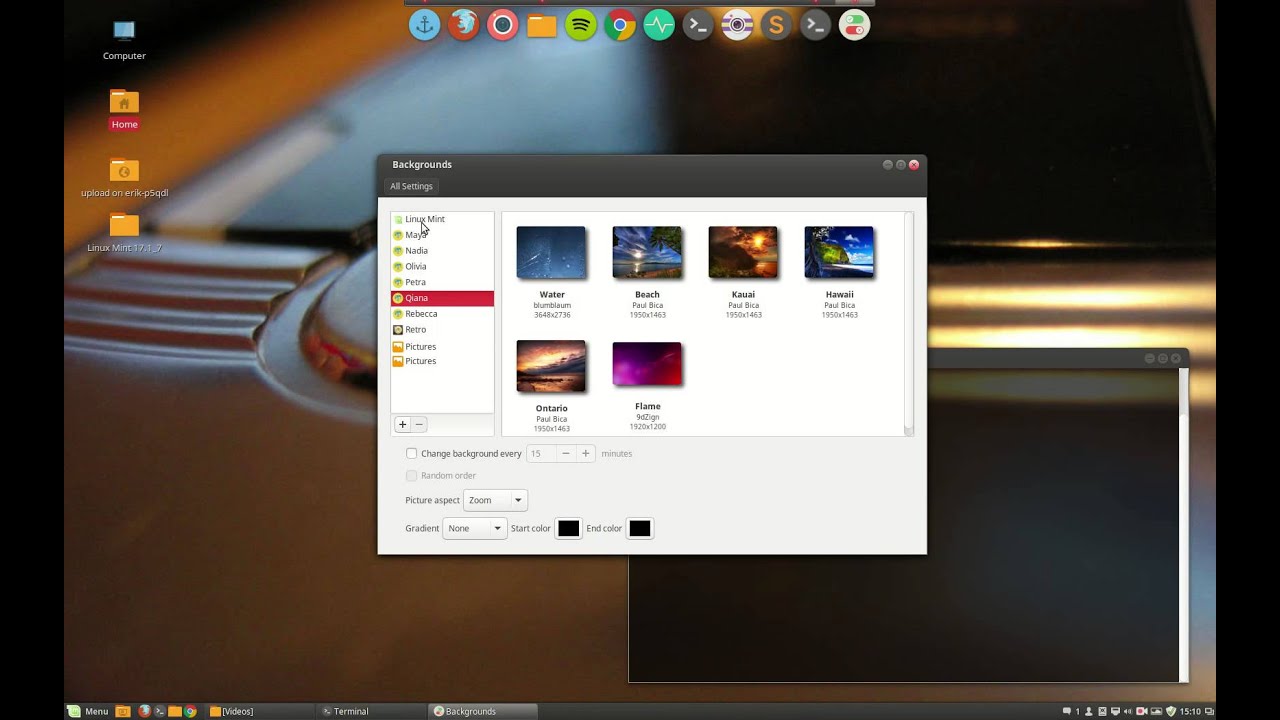
Task: Open Firefox icon in the dock
Action: coord(464,25)
